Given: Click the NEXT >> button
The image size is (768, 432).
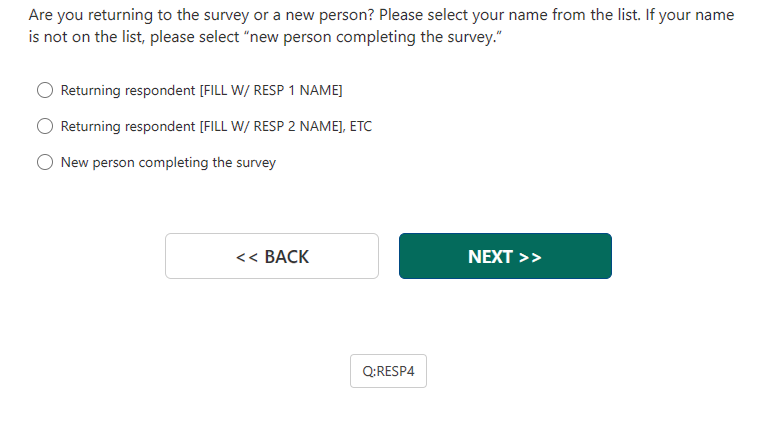Looking at the screenshot, I should tap(505, 256).
